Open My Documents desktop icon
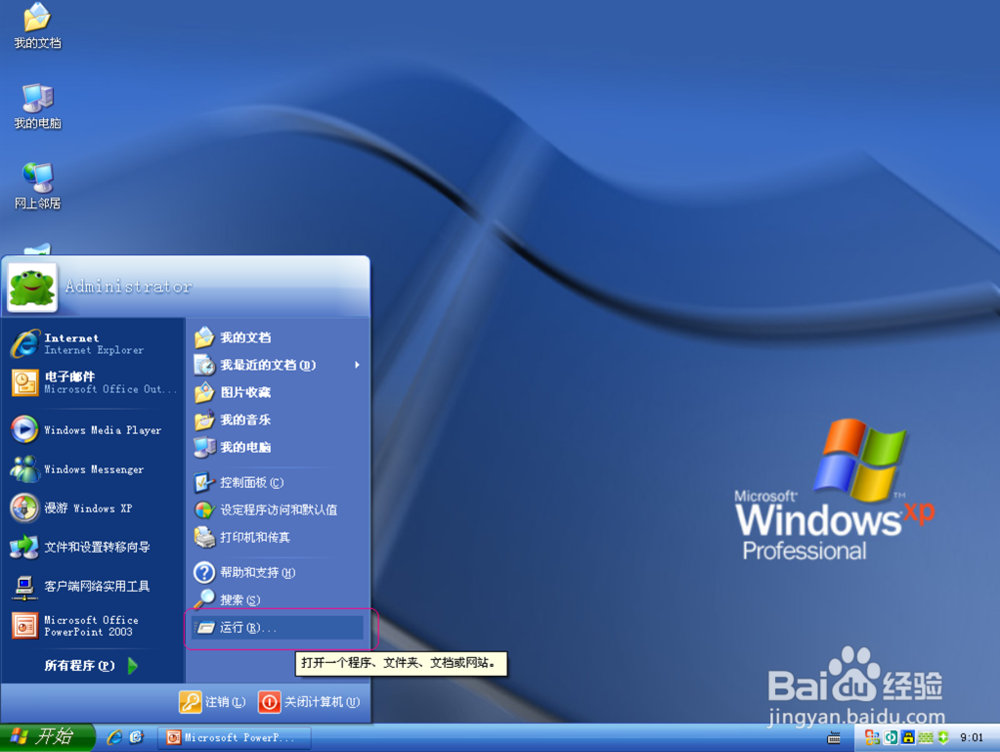 point(37,26)
